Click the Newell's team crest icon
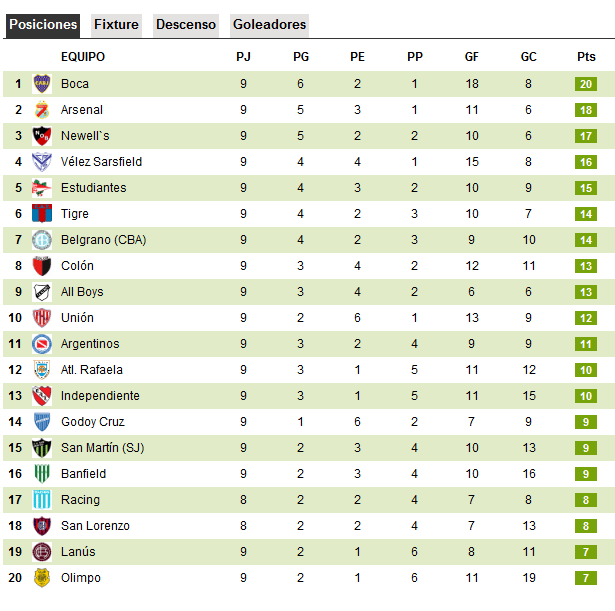Viewport: 615px width, 611px height. pyautogui.click(x=41, y=136)
